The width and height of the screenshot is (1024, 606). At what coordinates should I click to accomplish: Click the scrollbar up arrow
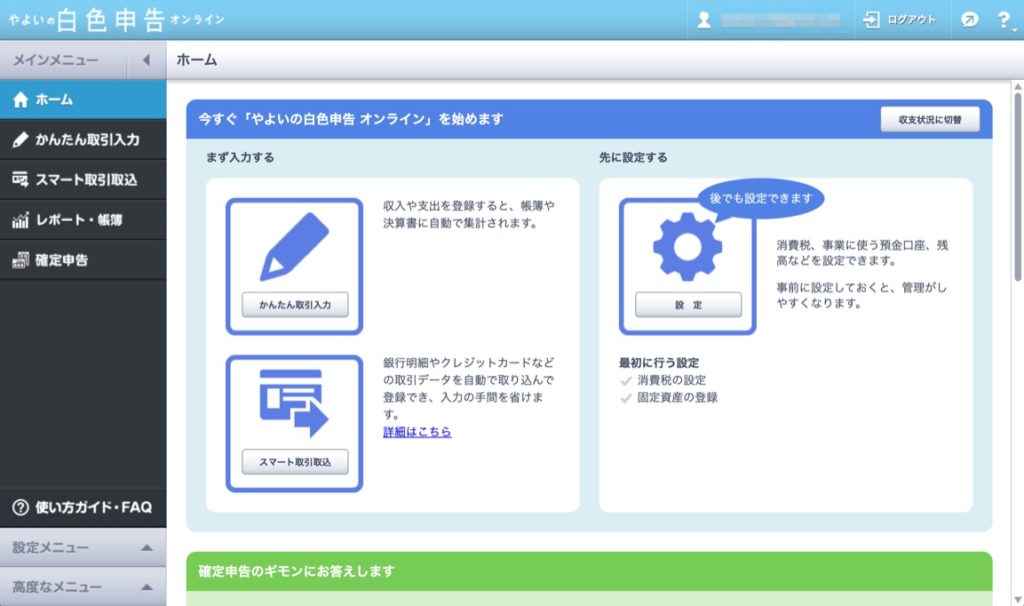[x=1017, y=86]
